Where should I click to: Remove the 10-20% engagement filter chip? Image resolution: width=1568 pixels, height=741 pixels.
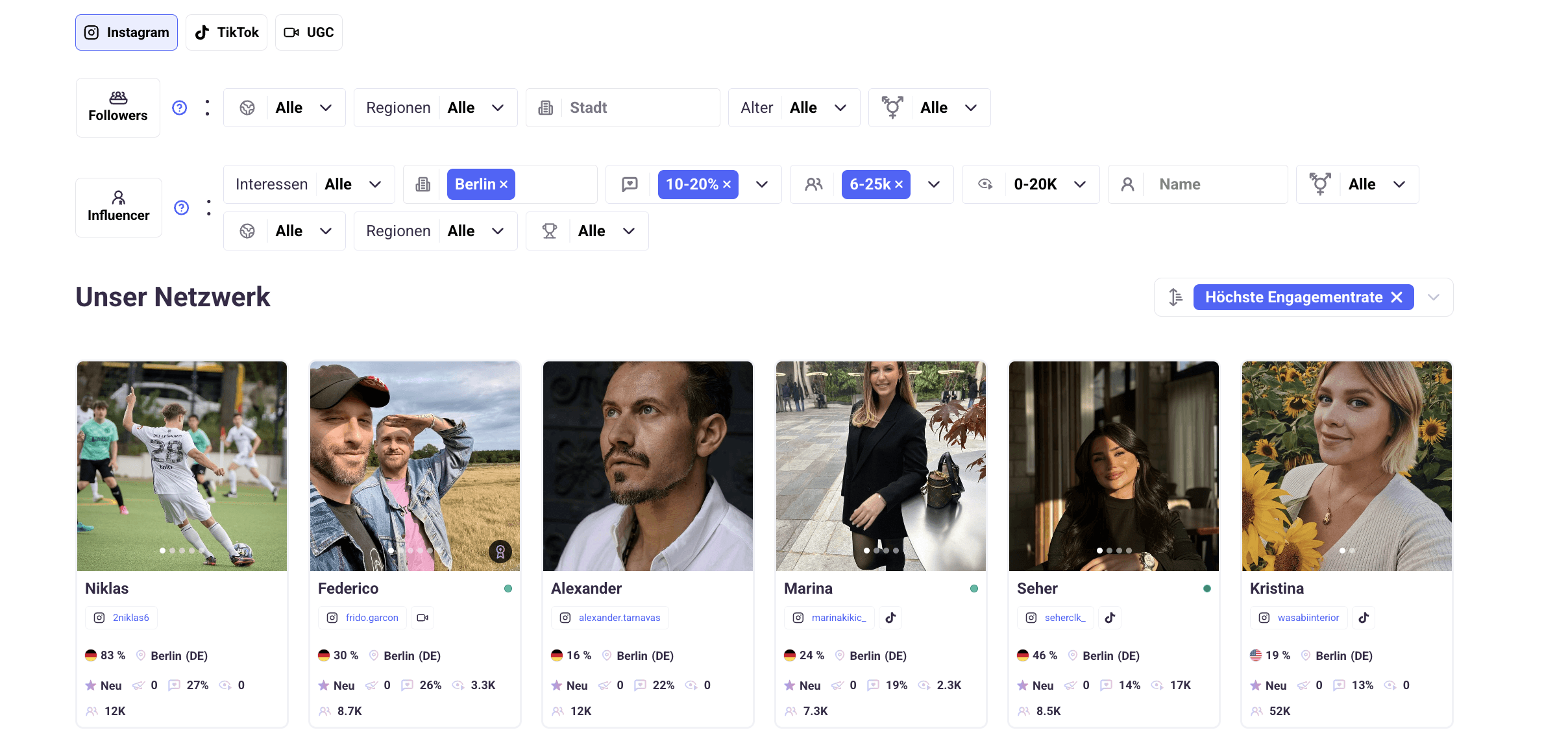tap(727, 185)
